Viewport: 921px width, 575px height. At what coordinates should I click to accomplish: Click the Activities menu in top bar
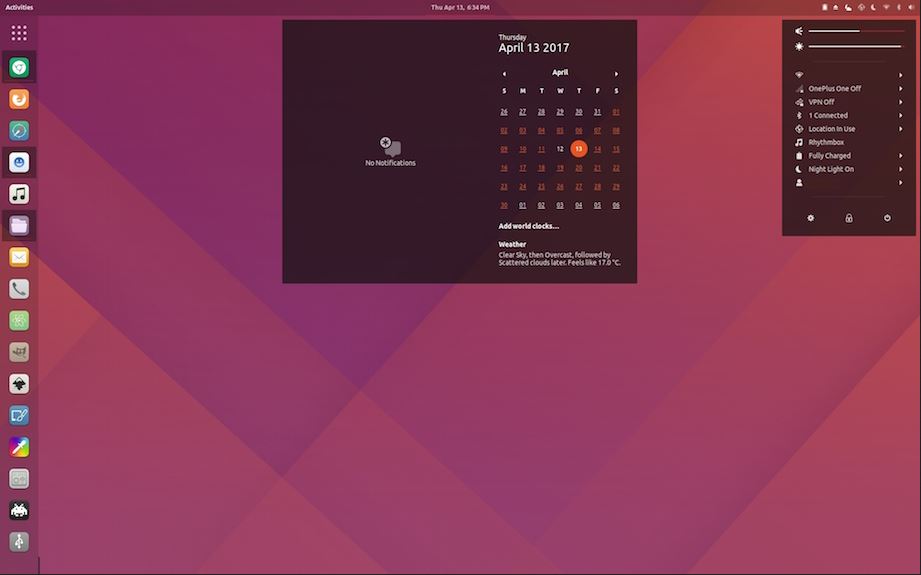19,7
